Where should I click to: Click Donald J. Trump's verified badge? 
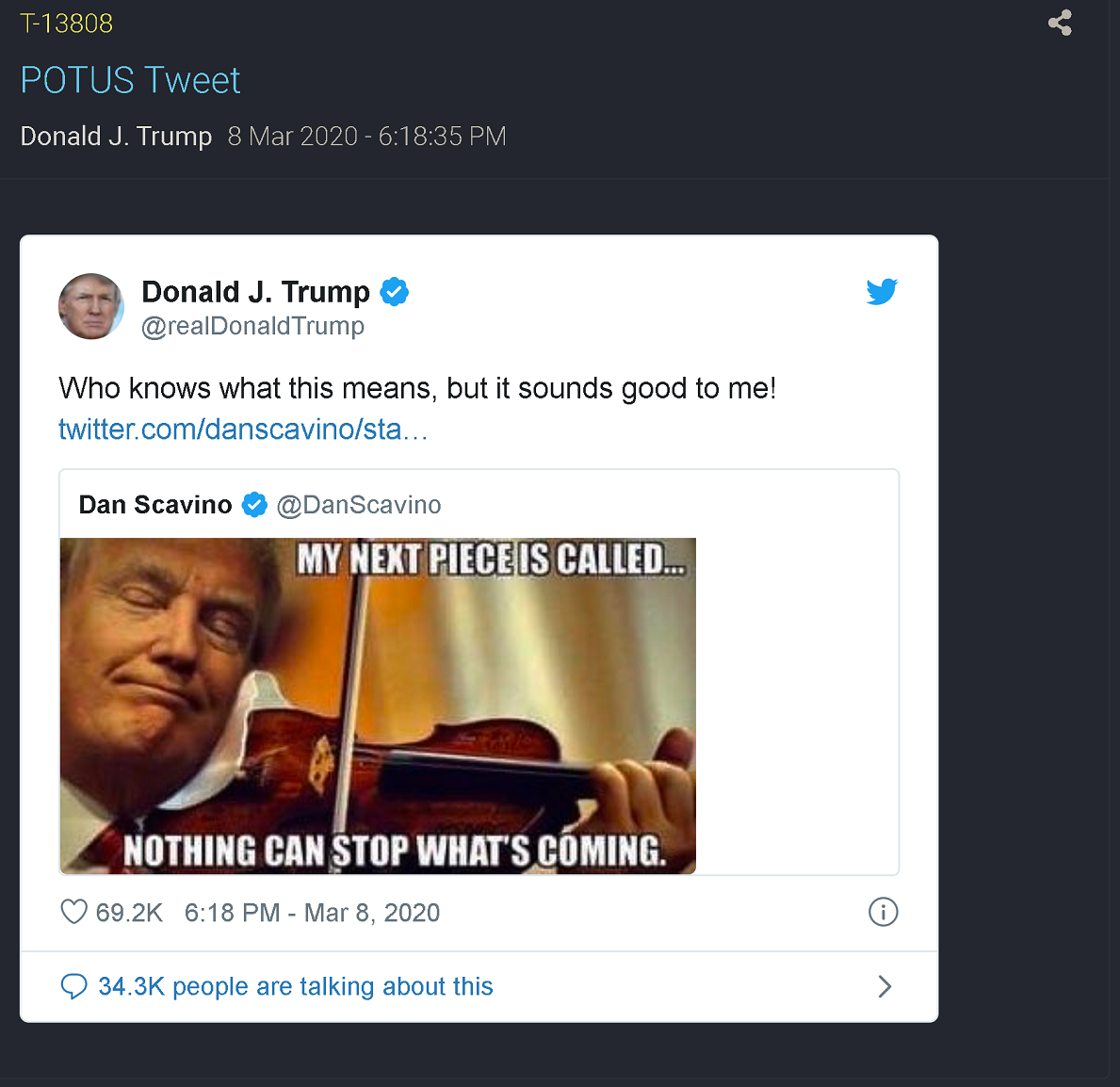tap(394, 292)
